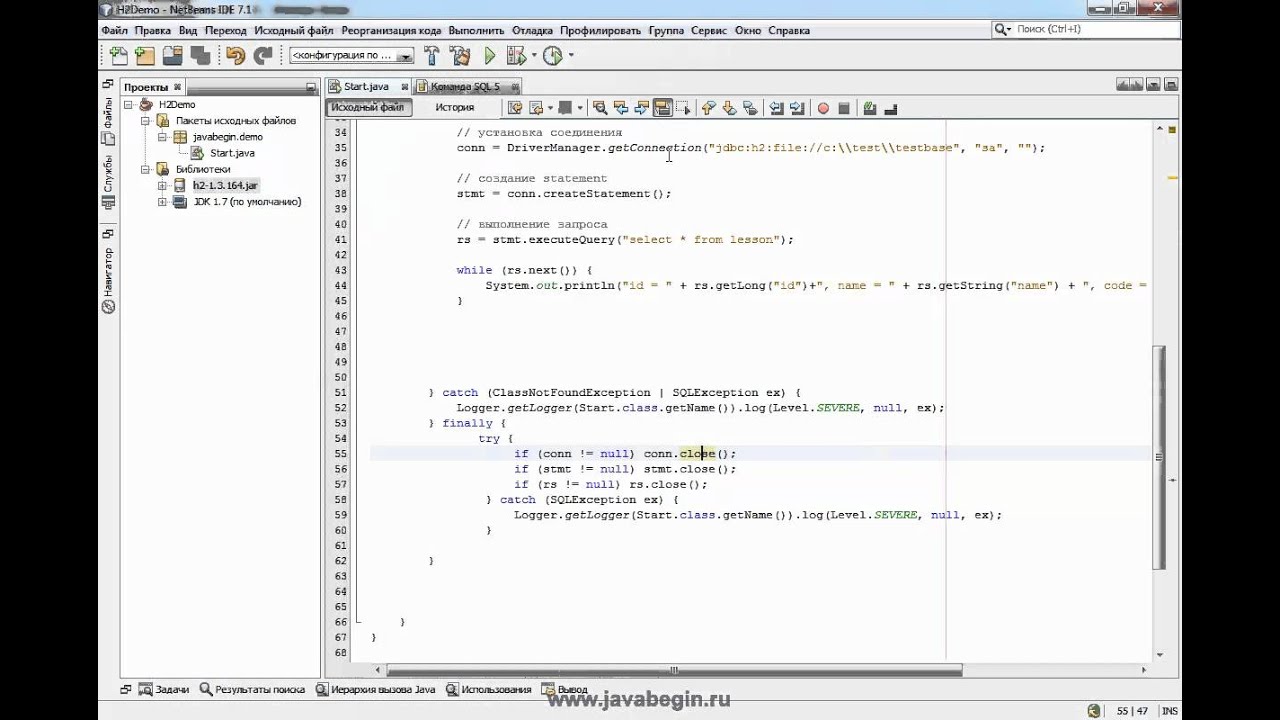Toggle Highlight Search in editor toolbar
The image size is (1280, 720).
click(663, 108)
